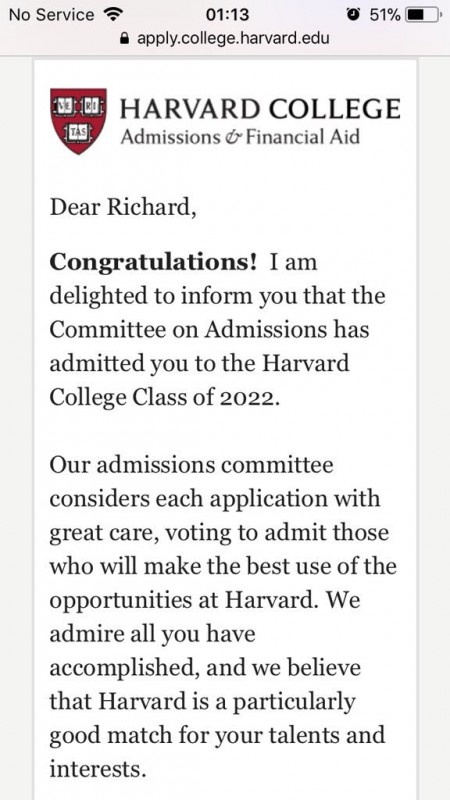Tap the alarm clock status icon
This screenshot has height=800, width=450.
pos(353,14)
